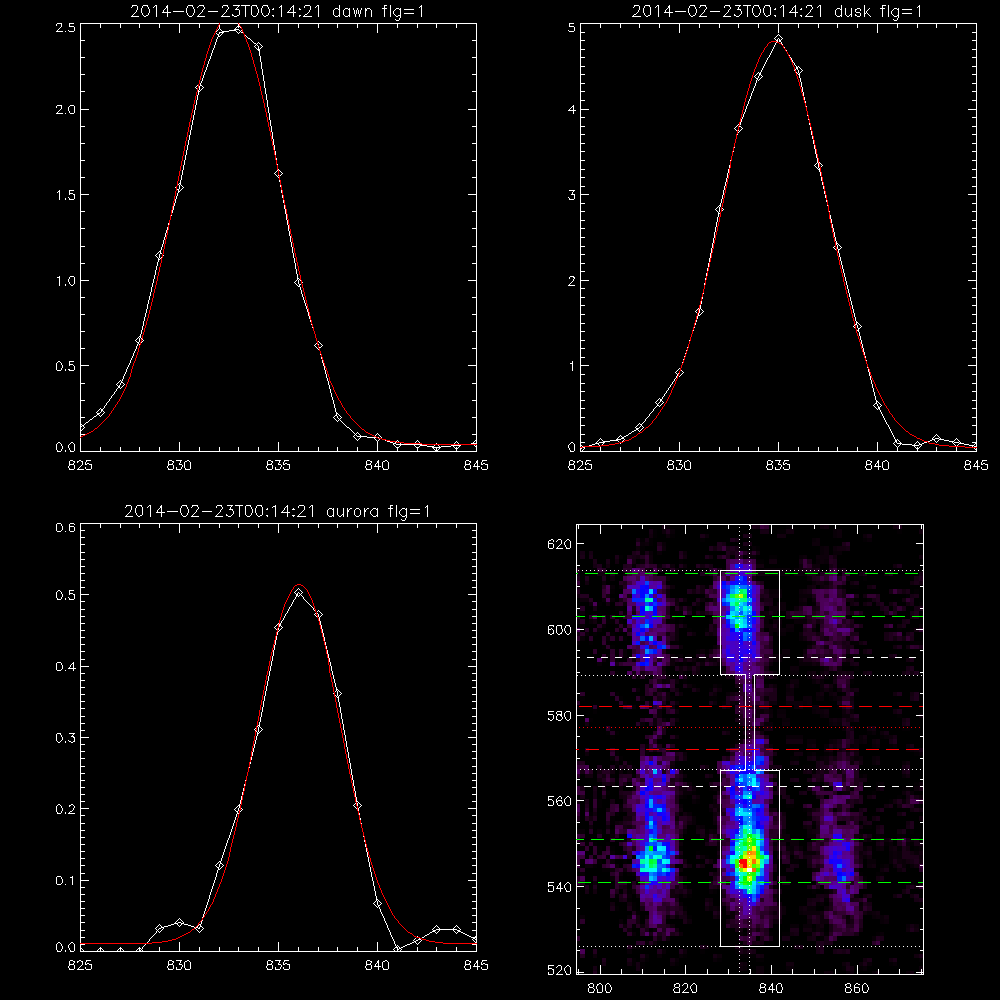Click y-axis value 3 on dusk plot
The width and height of the screenshot is (1000, 1000).
(572, 195)
